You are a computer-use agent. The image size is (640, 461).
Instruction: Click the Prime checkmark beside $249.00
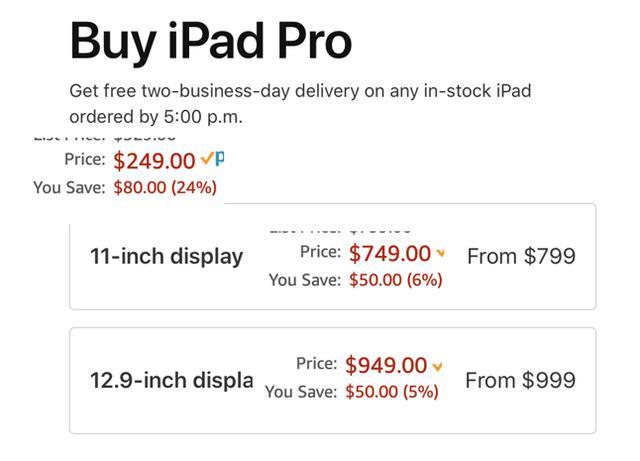pyautogui.click(x=207, y=159)
